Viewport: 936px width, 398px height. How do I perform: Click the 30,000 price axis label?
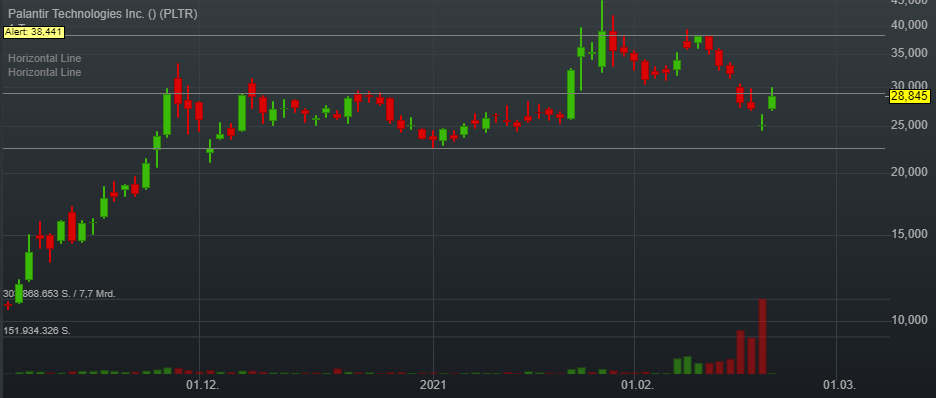910,85
